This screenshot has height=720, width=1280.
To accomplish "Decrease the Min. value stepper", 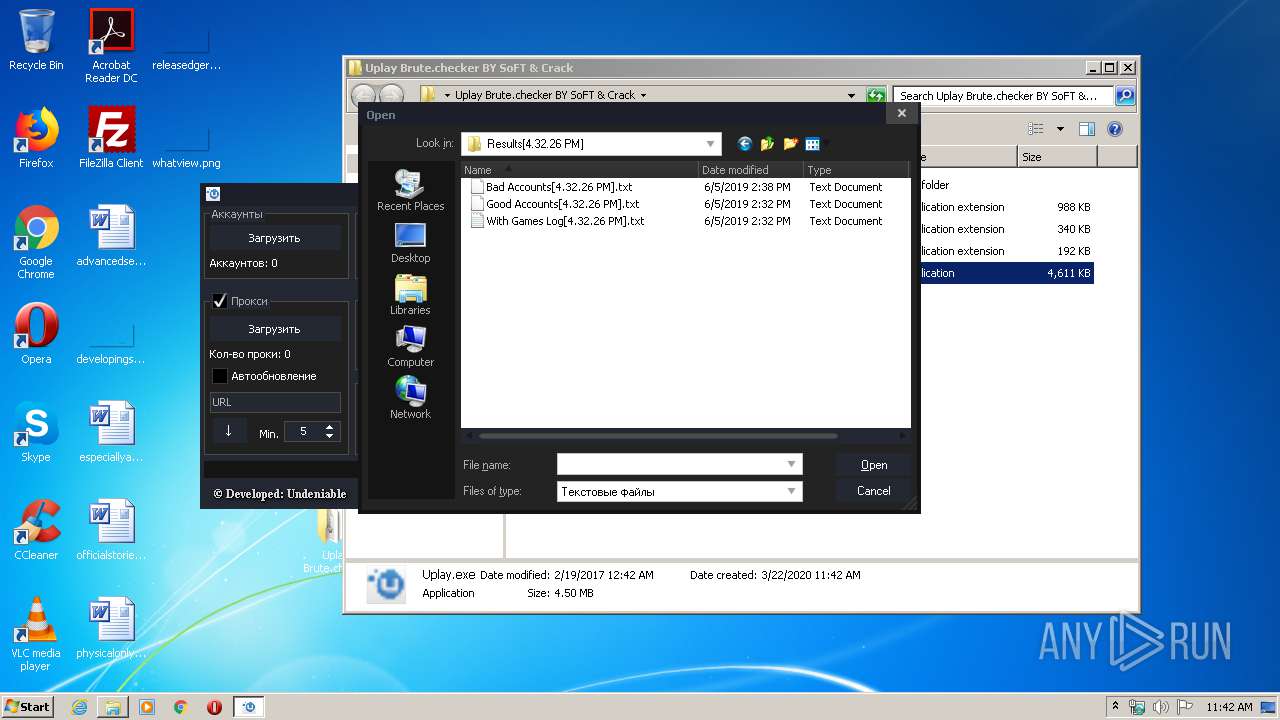I will click(x=330, y=437).
